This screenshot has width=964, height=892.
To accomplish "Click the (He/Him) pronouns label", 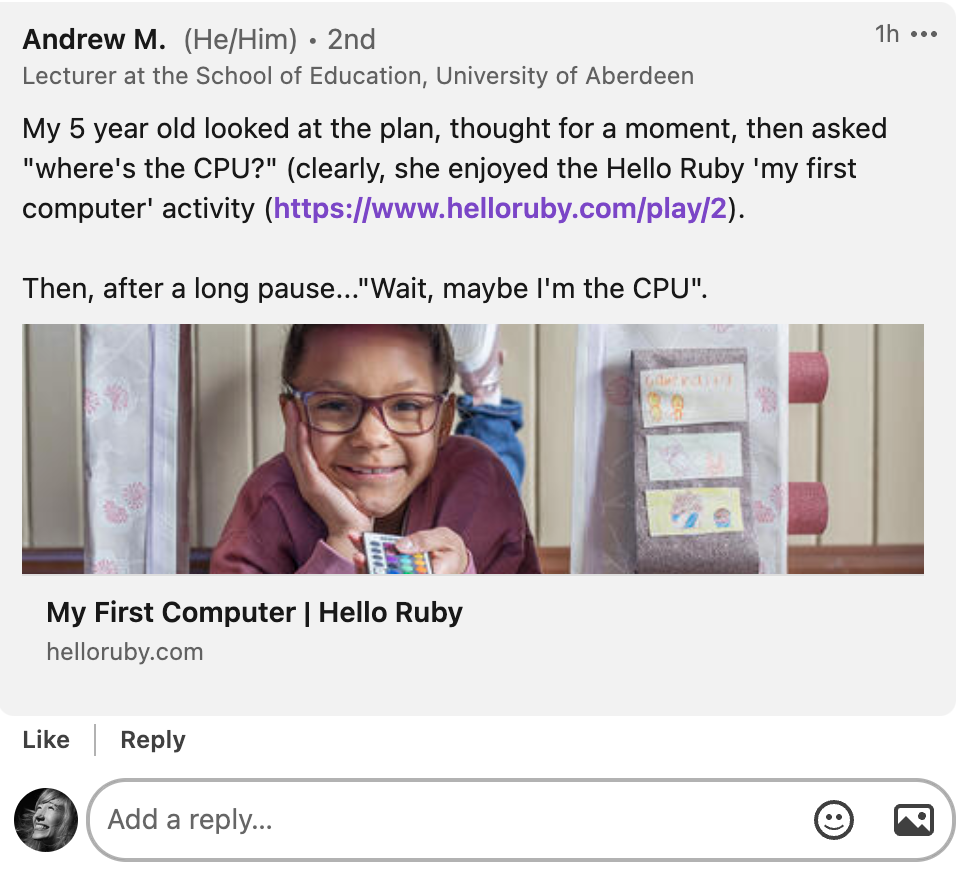I will [240, 40].
